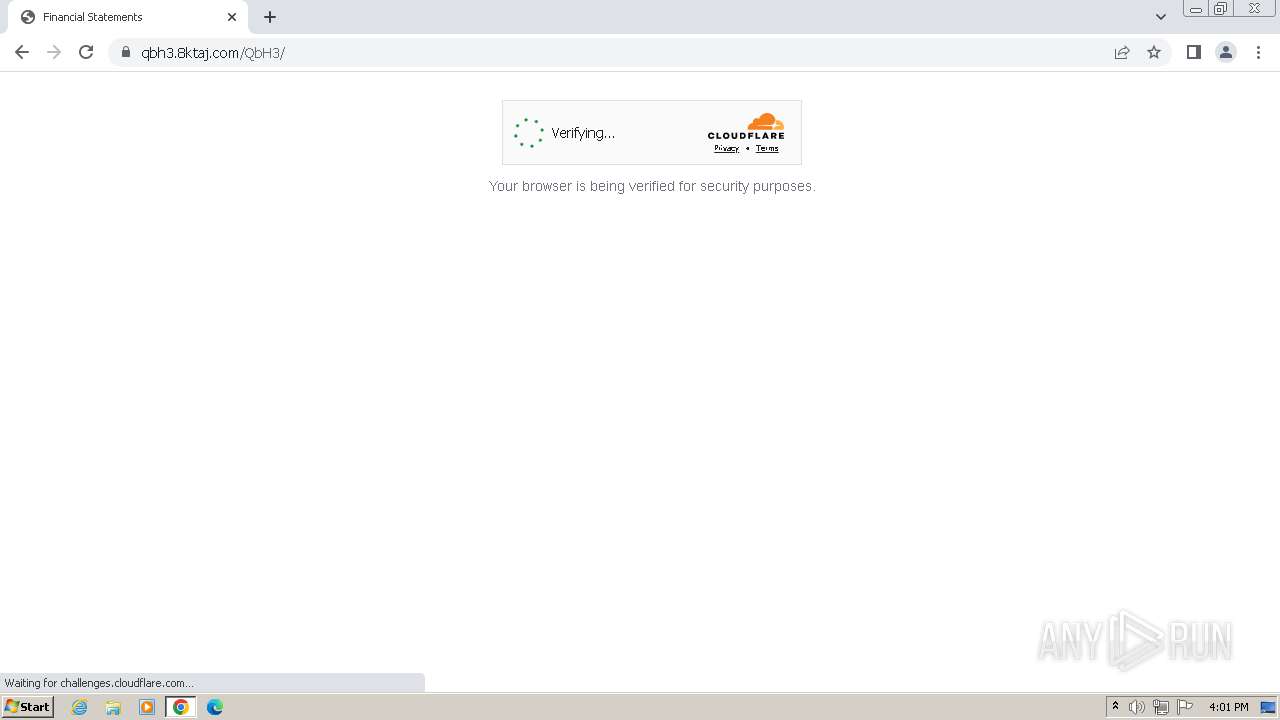Viewport: 1280px width, 720px height.
Task: Expand the tab search dropdown arrow
Action: [1161, 17]
